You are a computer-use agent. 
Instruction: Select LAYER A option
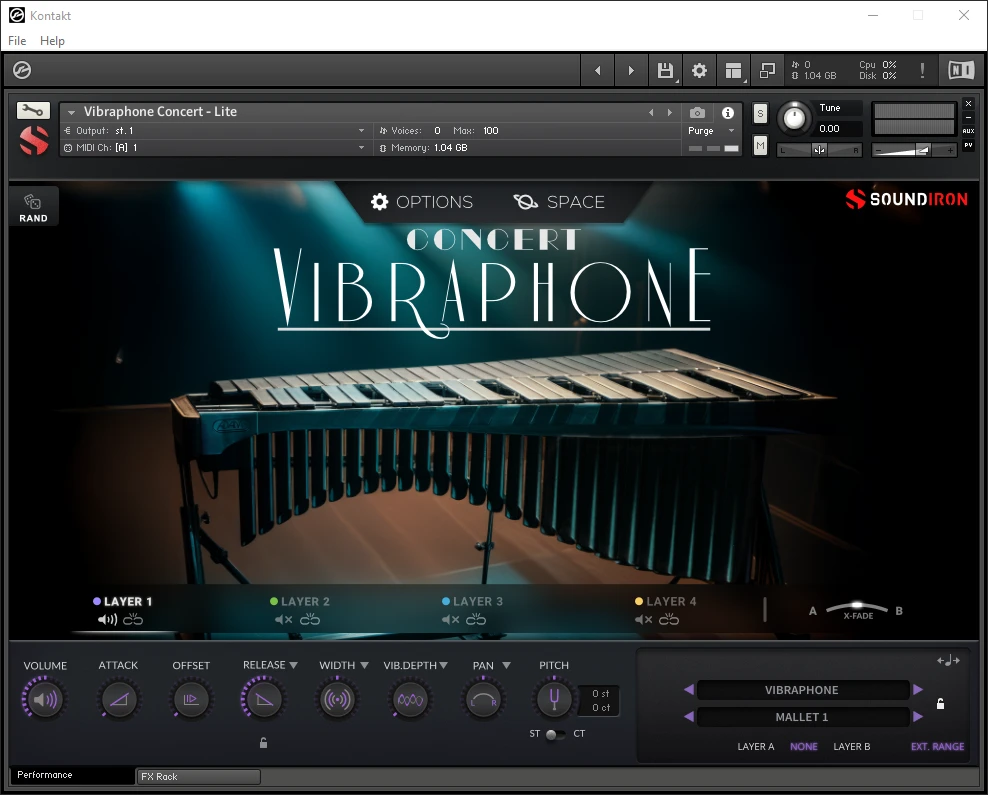coord(755,746)
